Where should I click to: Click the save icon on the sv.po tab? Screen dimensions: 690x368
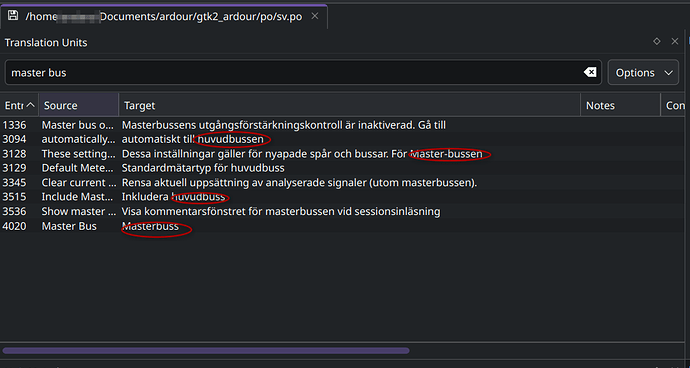click(13, 16)
